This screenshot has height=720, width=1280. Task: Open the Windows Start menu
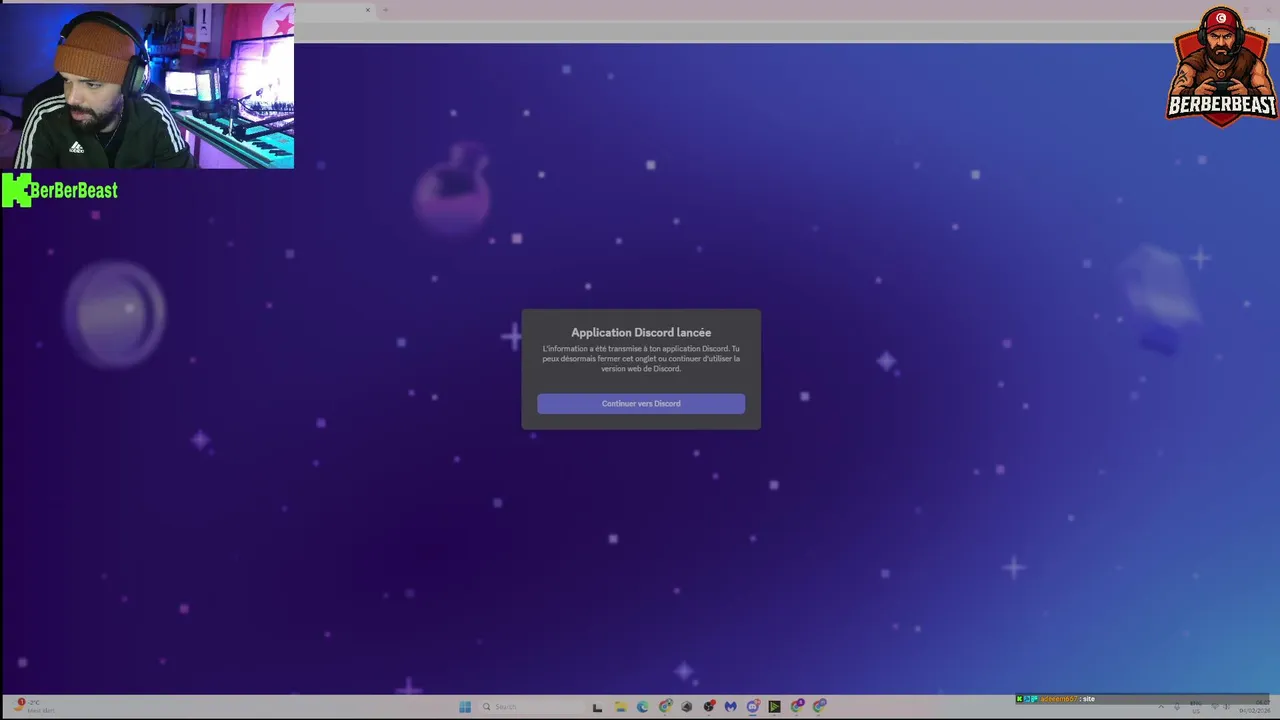pyautogui.click(x=465, y=707)
